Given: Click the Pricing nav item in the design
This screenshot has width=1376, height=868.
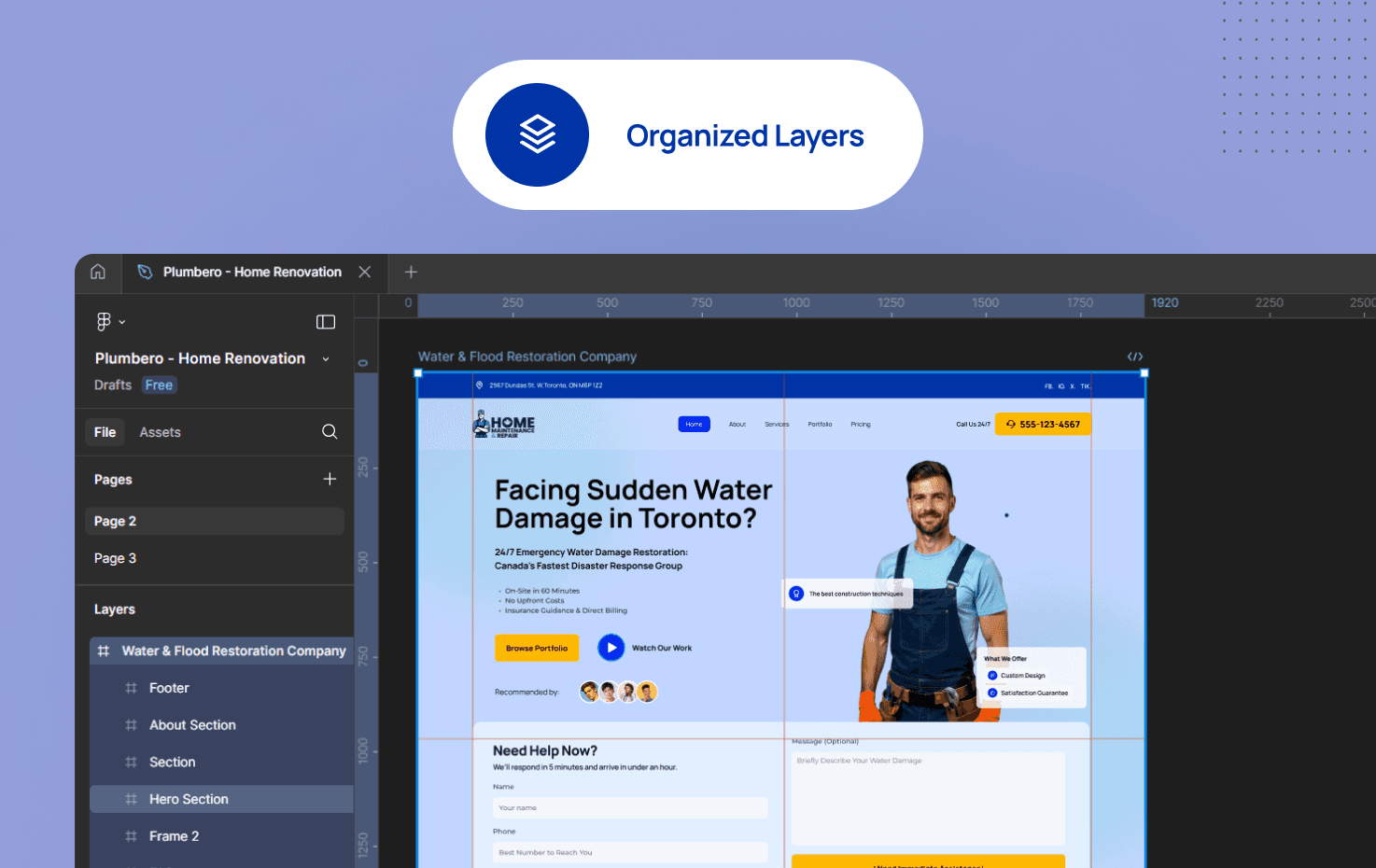Looking at the screenshot, I should pyautogui.click(x=861, y=425).
